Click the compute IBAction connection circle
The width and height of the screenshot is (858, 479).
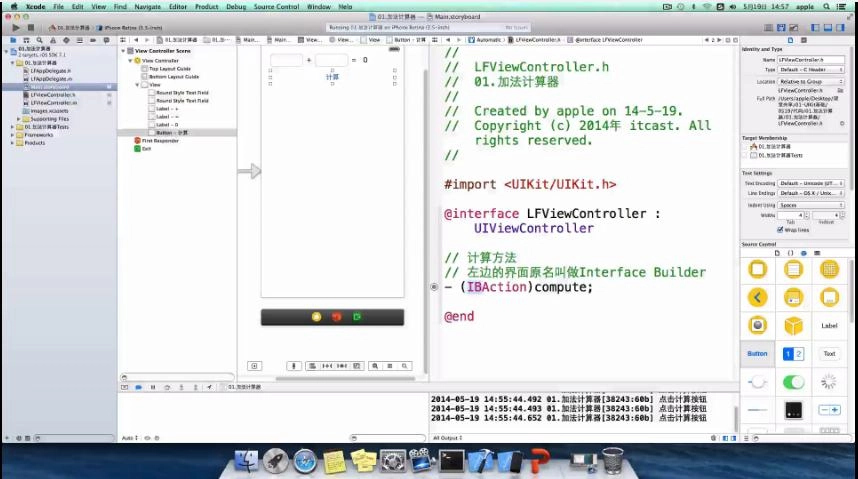click(434, 287)
